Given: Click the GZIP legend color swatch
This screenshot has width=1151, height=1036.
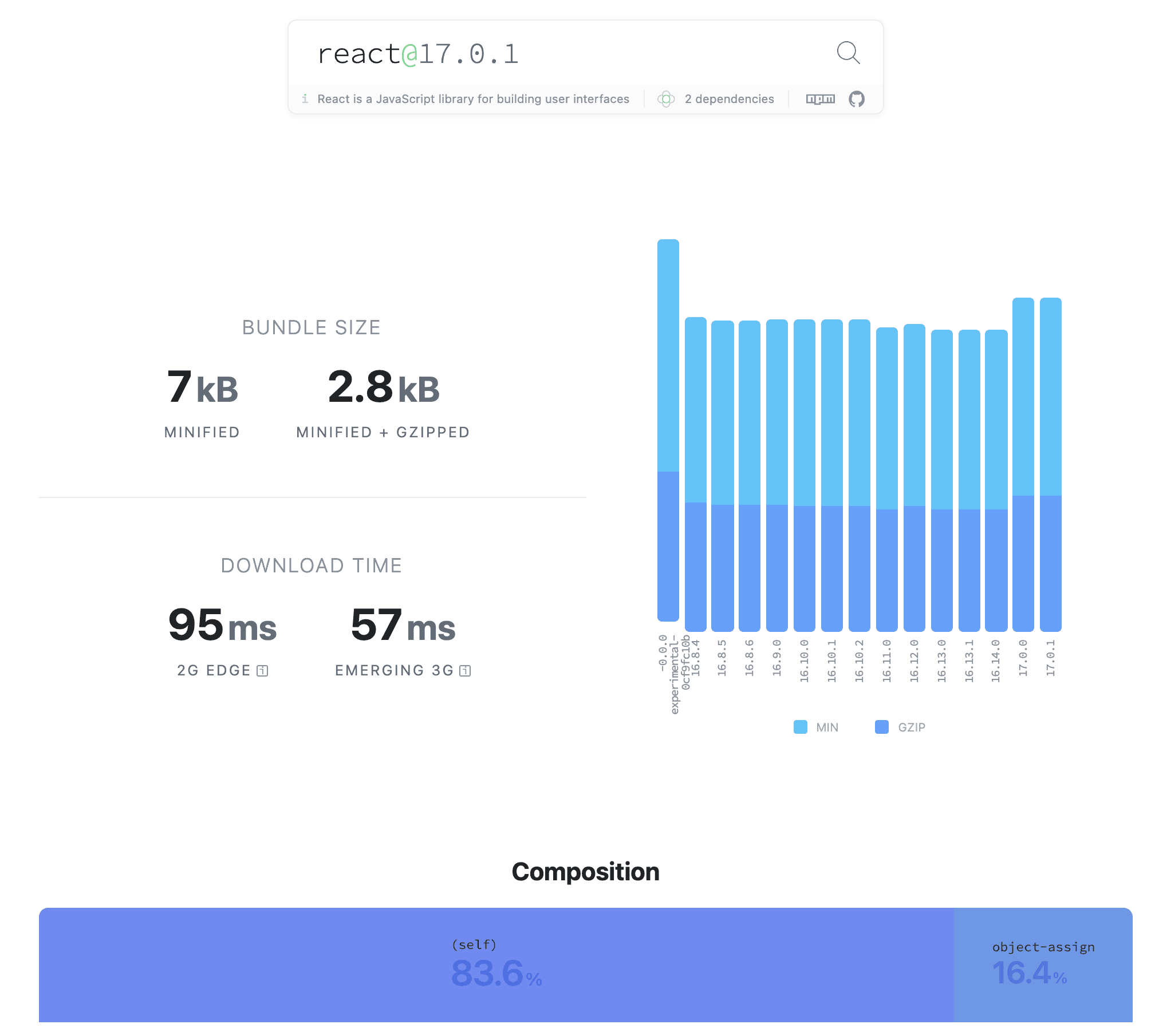Looking at the screenshot, I should 881,727.
